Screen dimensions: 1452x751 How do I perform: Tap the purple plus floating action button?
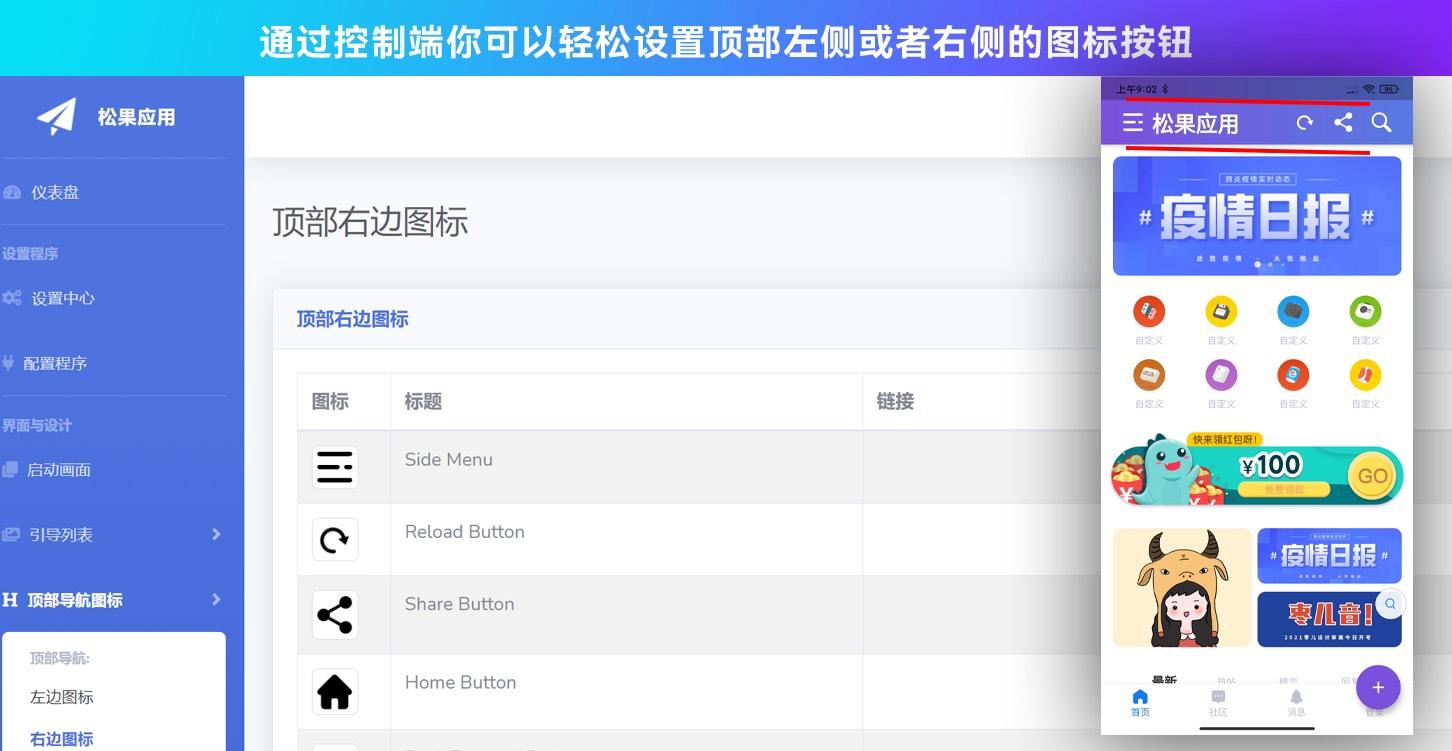click(x=1378, y=687)
